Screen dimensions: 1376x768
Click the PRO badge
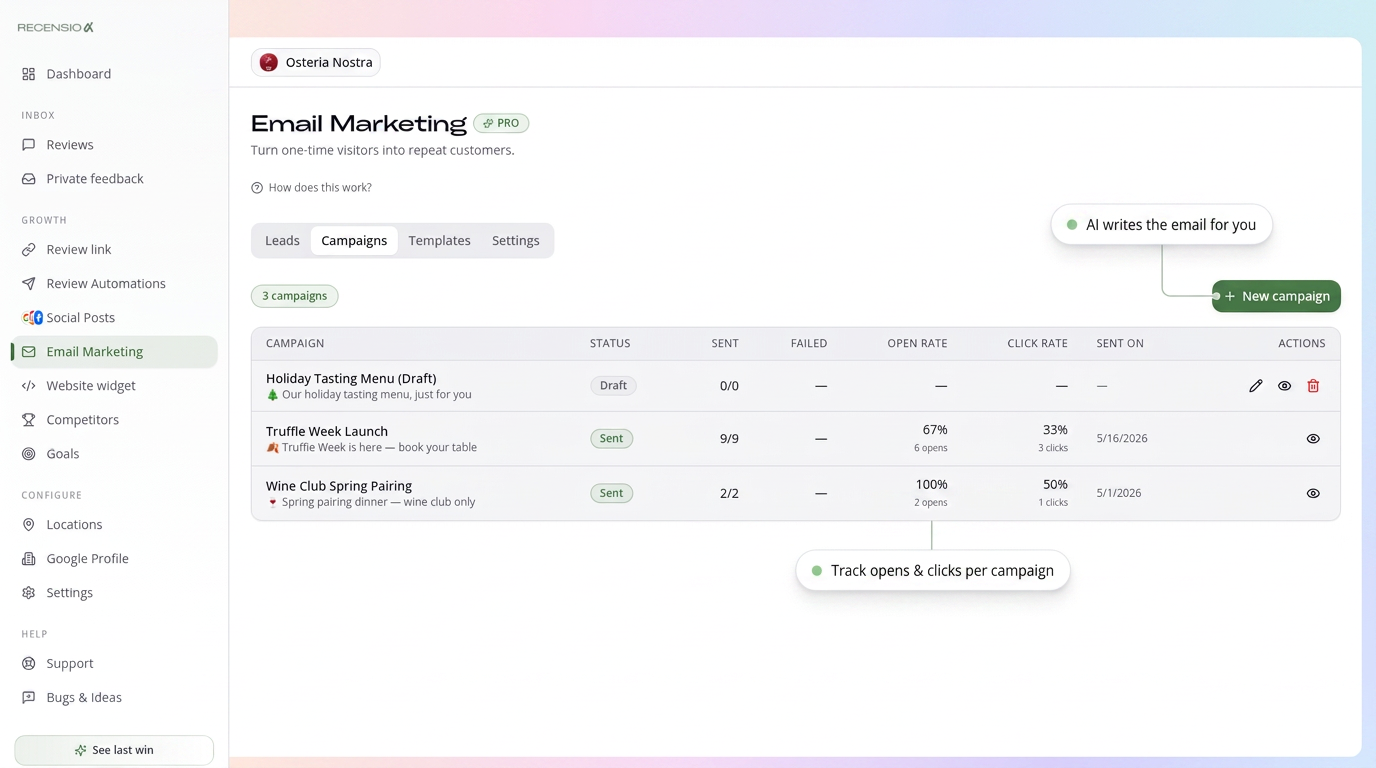point(501,123)
